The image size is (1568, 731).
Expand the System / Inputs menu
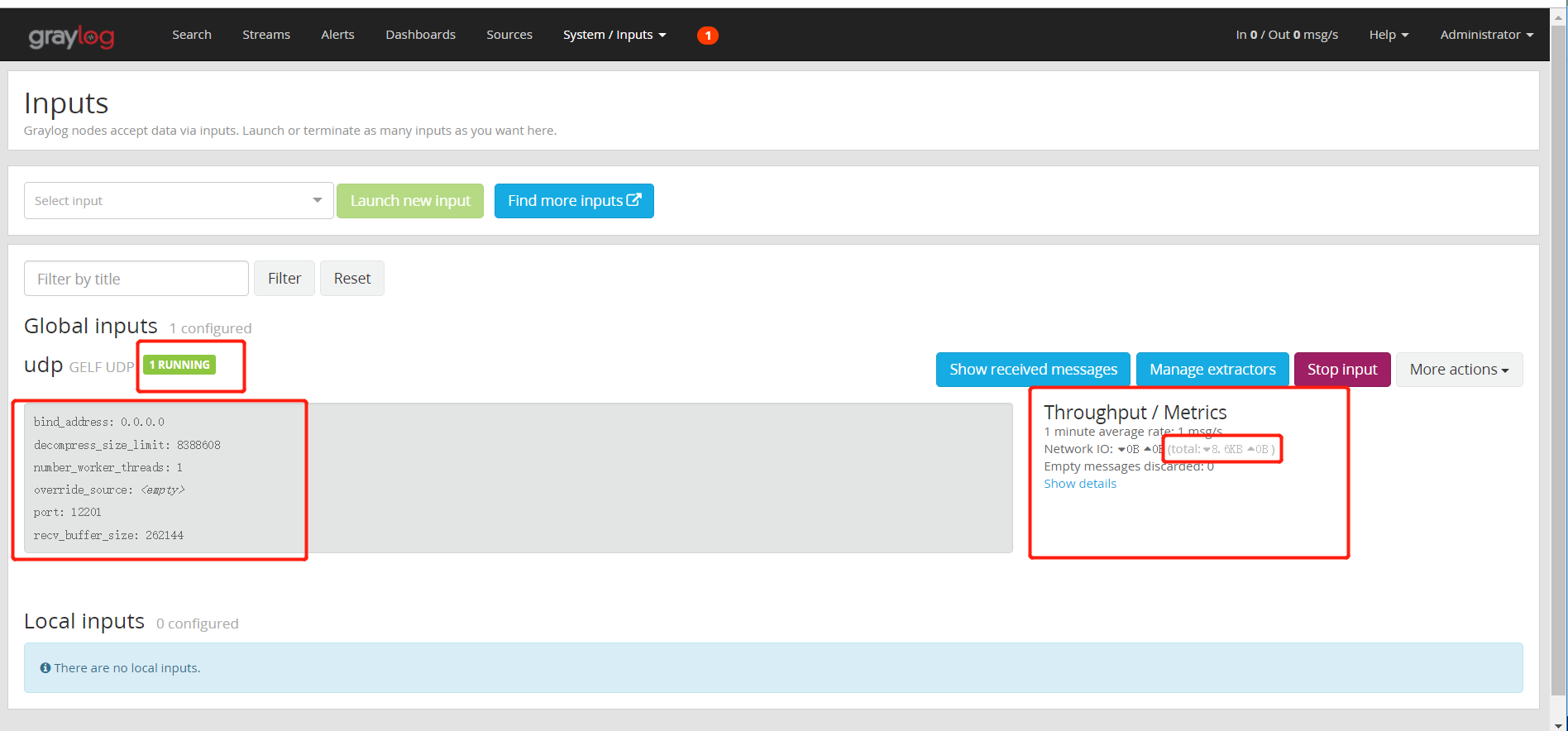point(614,35)
